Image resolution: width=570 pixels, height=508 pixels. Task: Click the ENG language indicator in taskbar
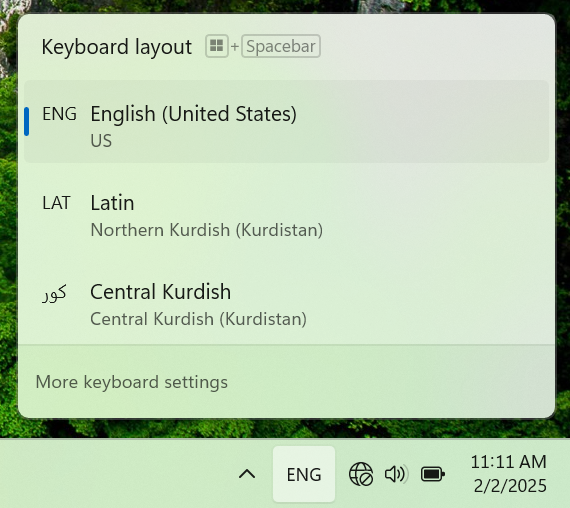304,474
